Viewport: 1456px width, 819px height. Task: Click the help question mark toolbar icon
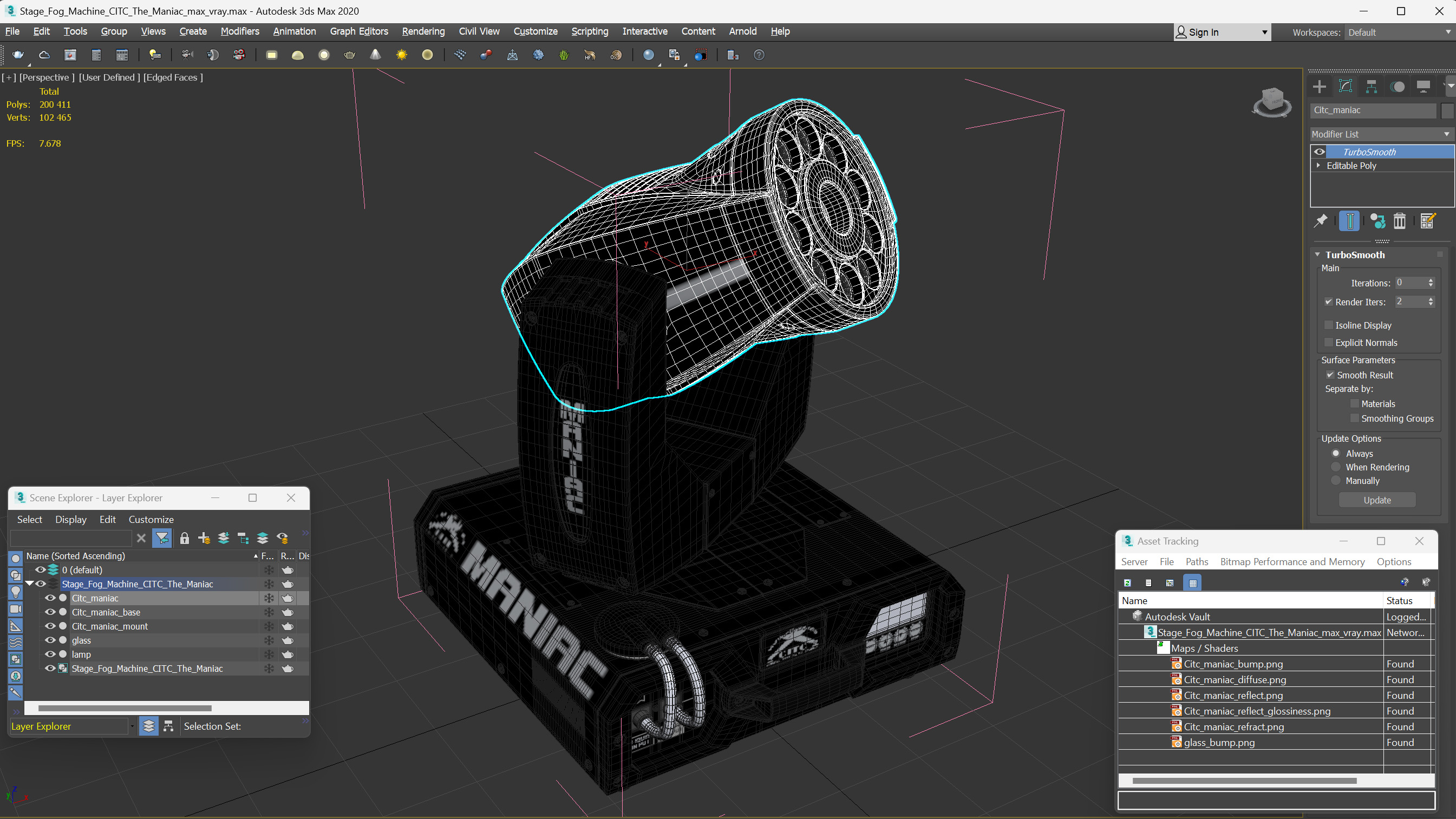click(759, 55)
